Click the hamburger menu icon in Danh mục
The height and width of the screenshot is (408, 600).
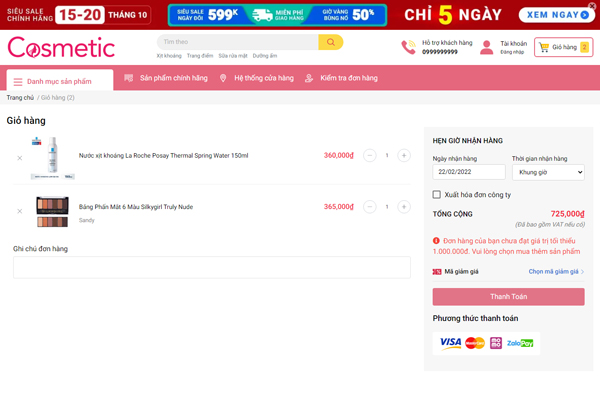tap(18, 82)
